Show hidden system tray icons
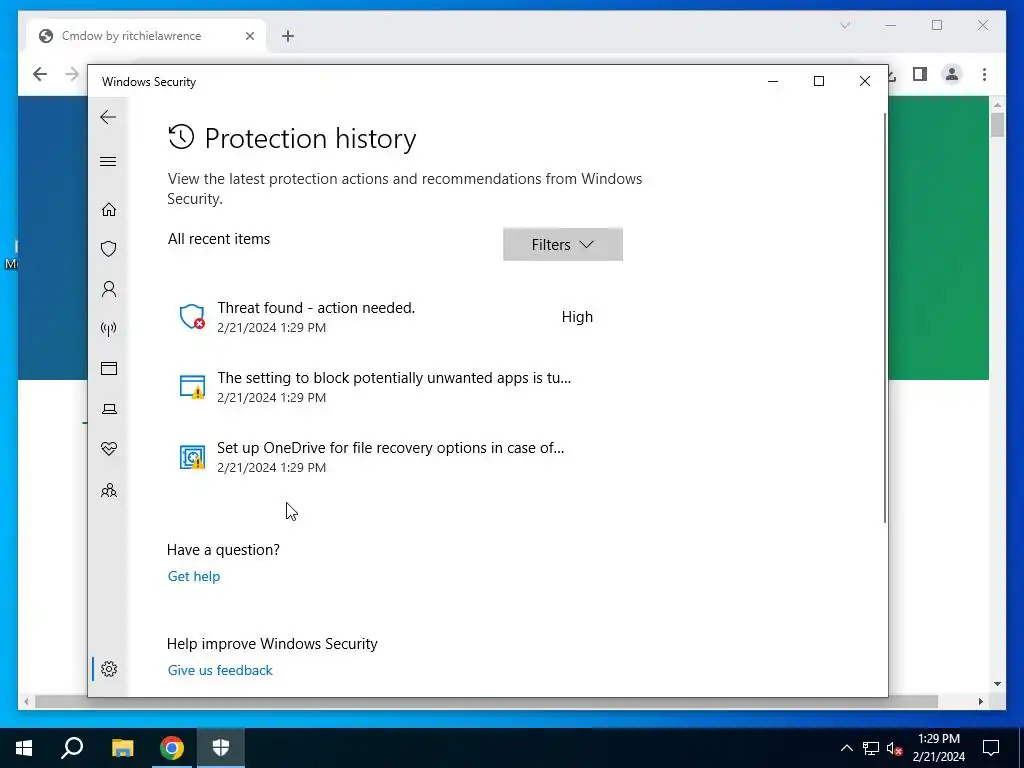 [x=846, y=748]
